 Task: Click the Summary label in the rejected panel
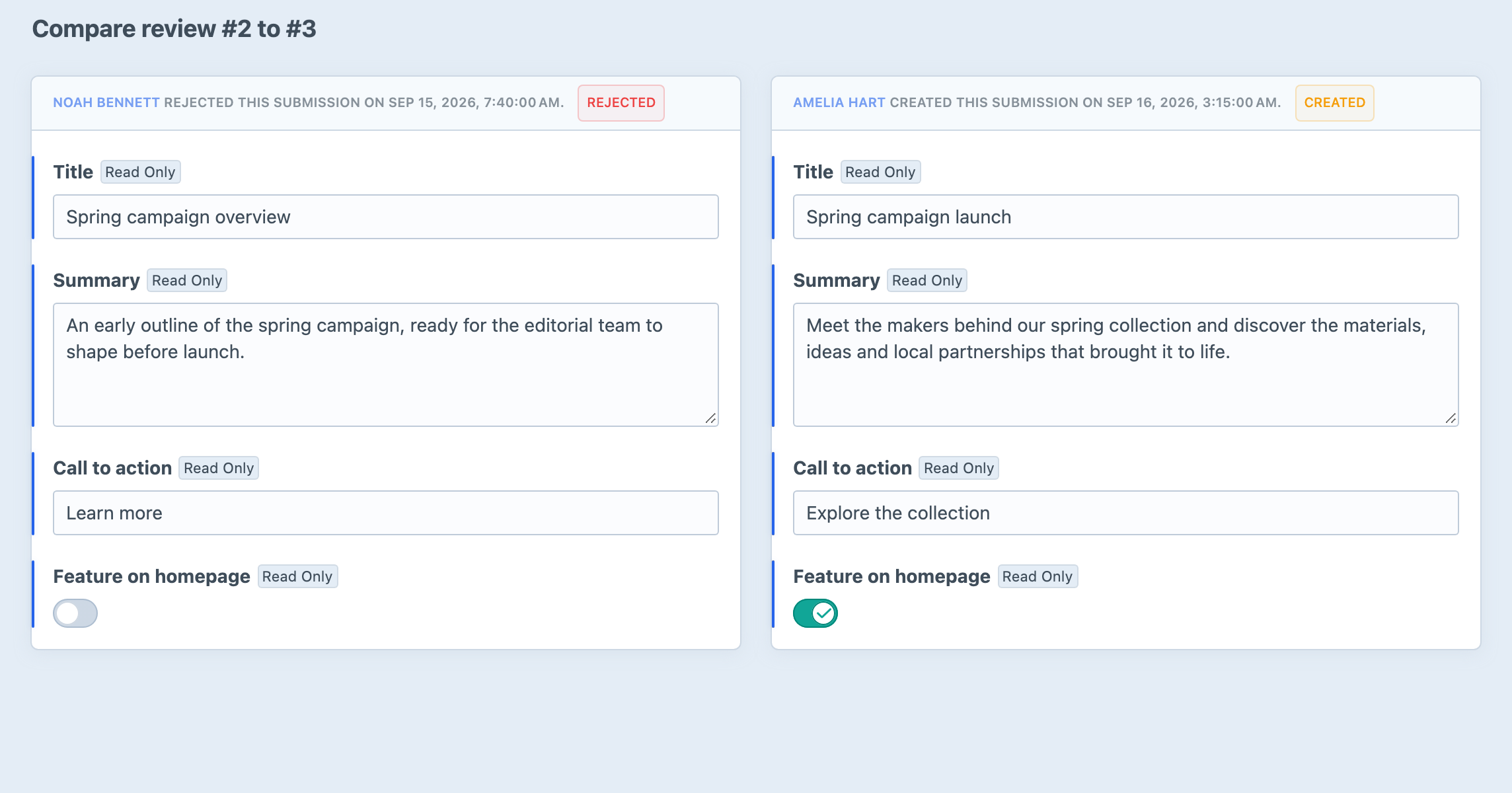(x=96, y=280)
